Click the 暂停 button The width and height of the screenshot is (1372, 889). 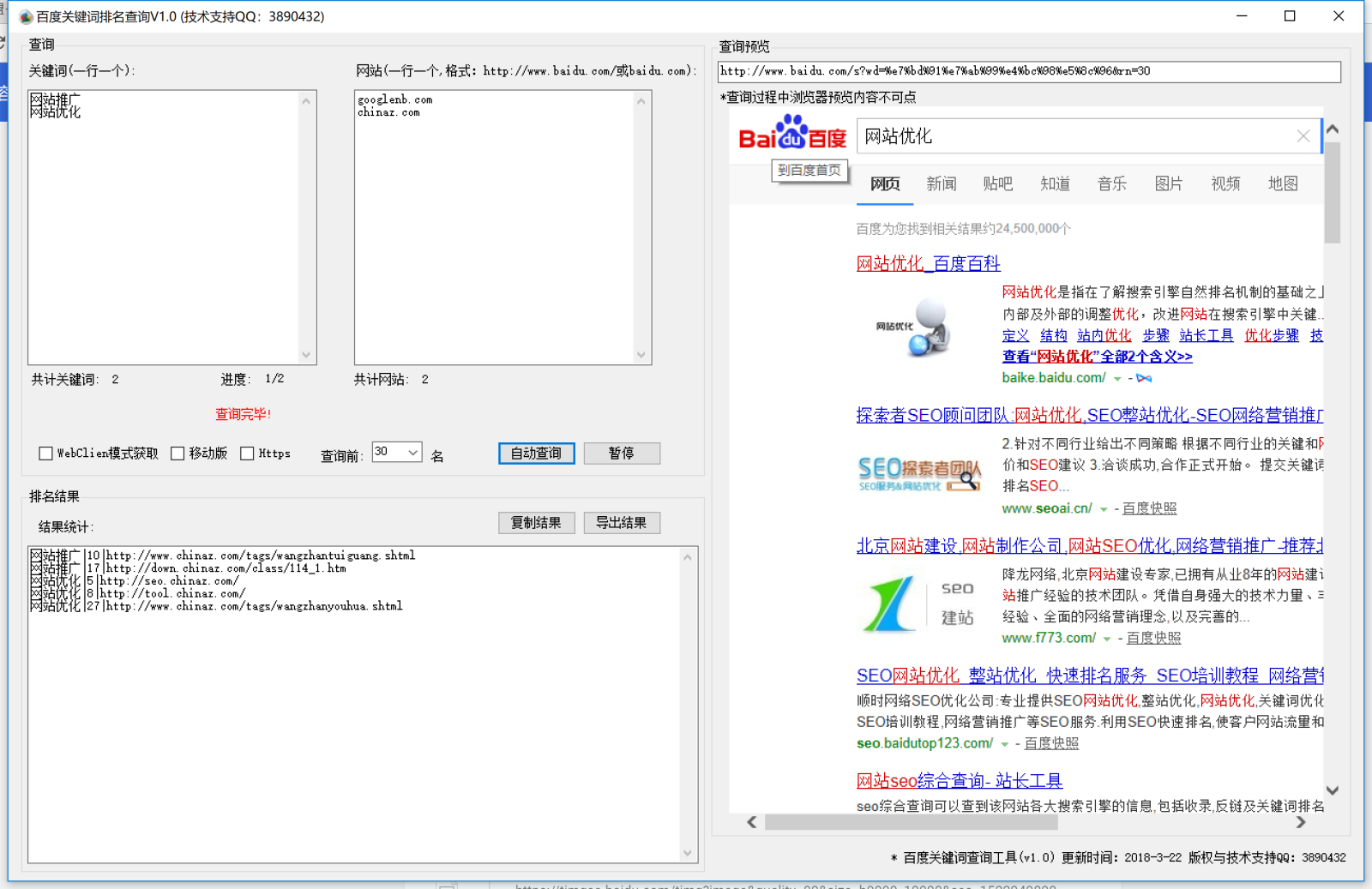coord(622,453)
